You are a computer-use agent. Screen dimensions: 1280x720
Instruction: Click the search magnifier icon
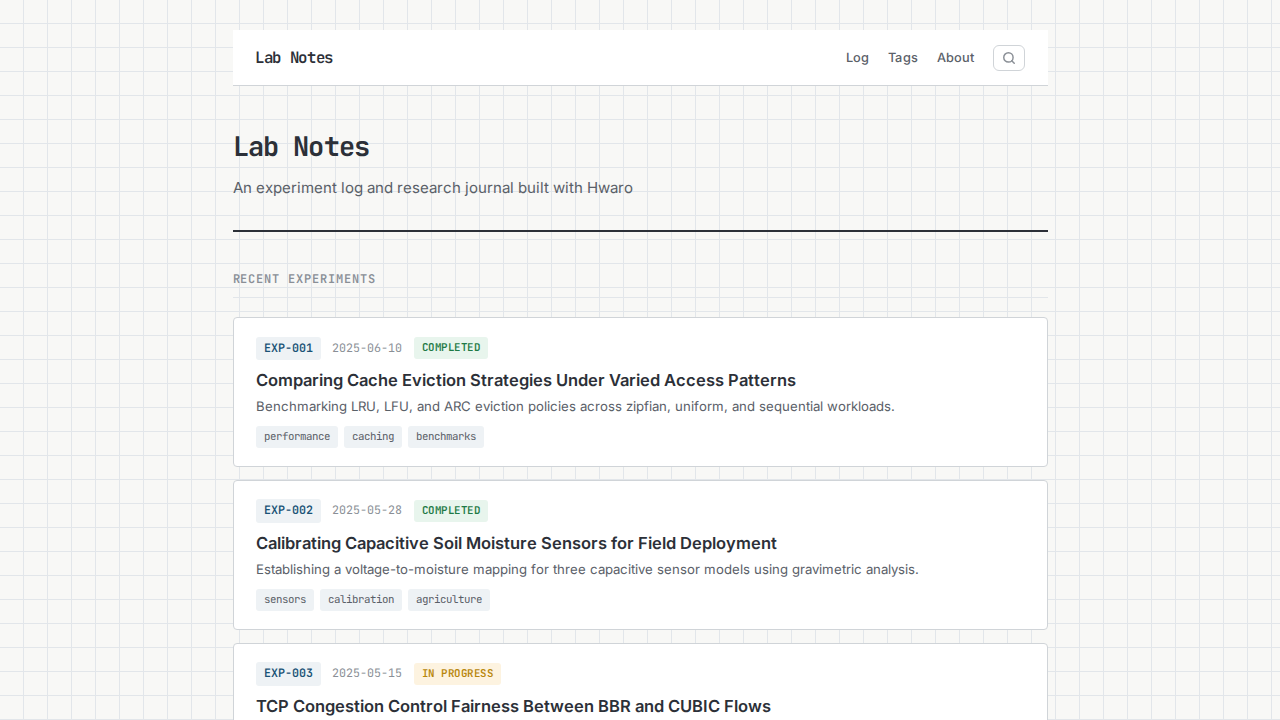tap(1008, 58)
